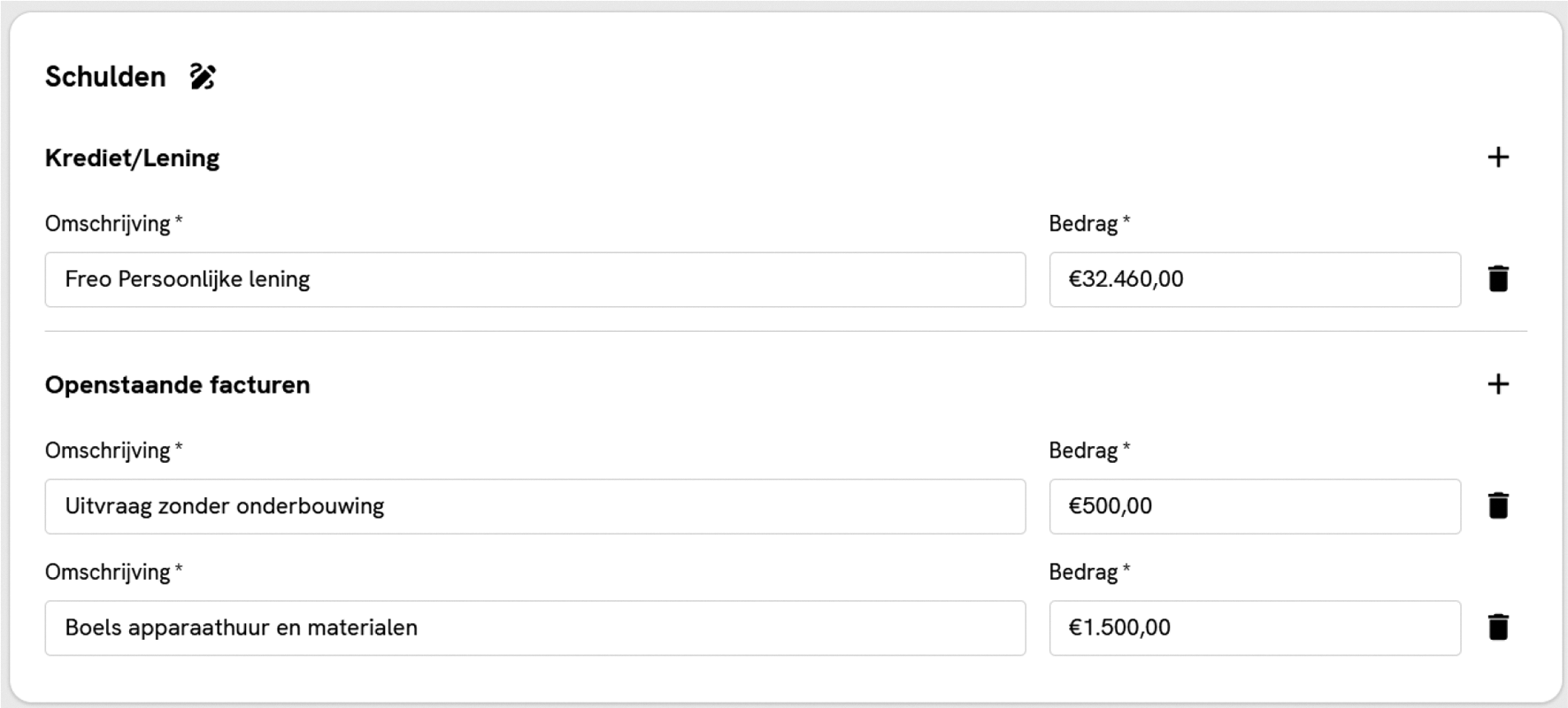Click the Bedrag label above €500,00
This screenshot has width=1568, height=708.
[1083, 450]
